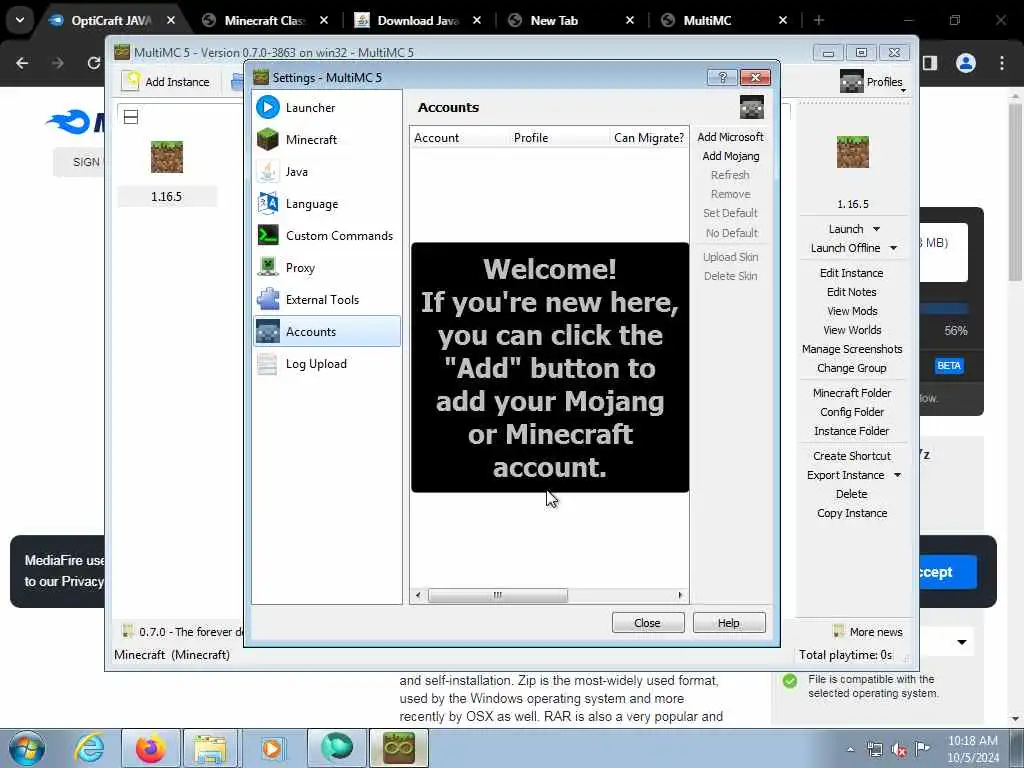
Task: Open Instance Folder from right panel
Action: point(852,430)
